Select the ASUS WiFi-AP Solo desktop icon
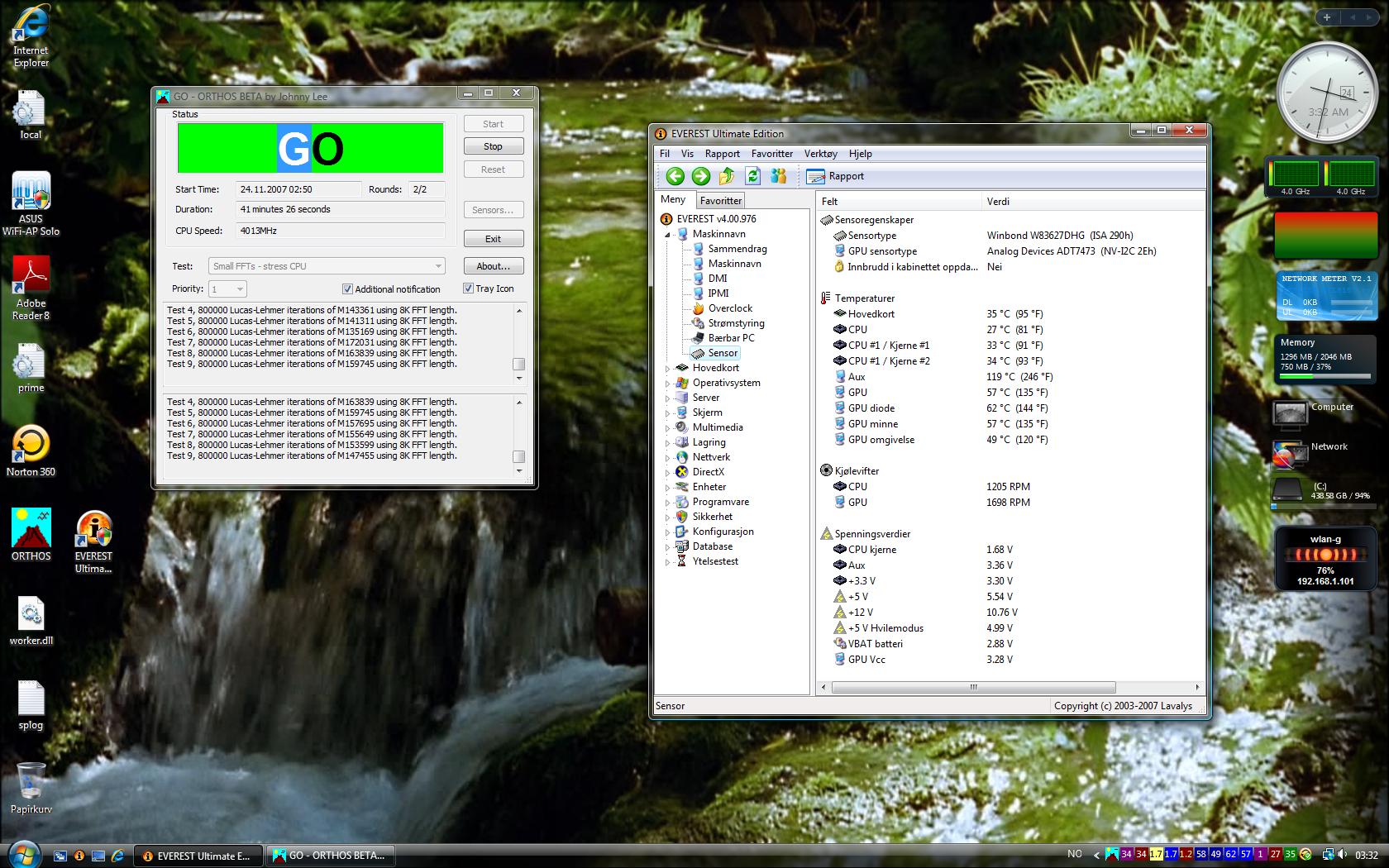The height and width of the screenshot is (868, 1389). pyautogui.click(x=31, y=204)
